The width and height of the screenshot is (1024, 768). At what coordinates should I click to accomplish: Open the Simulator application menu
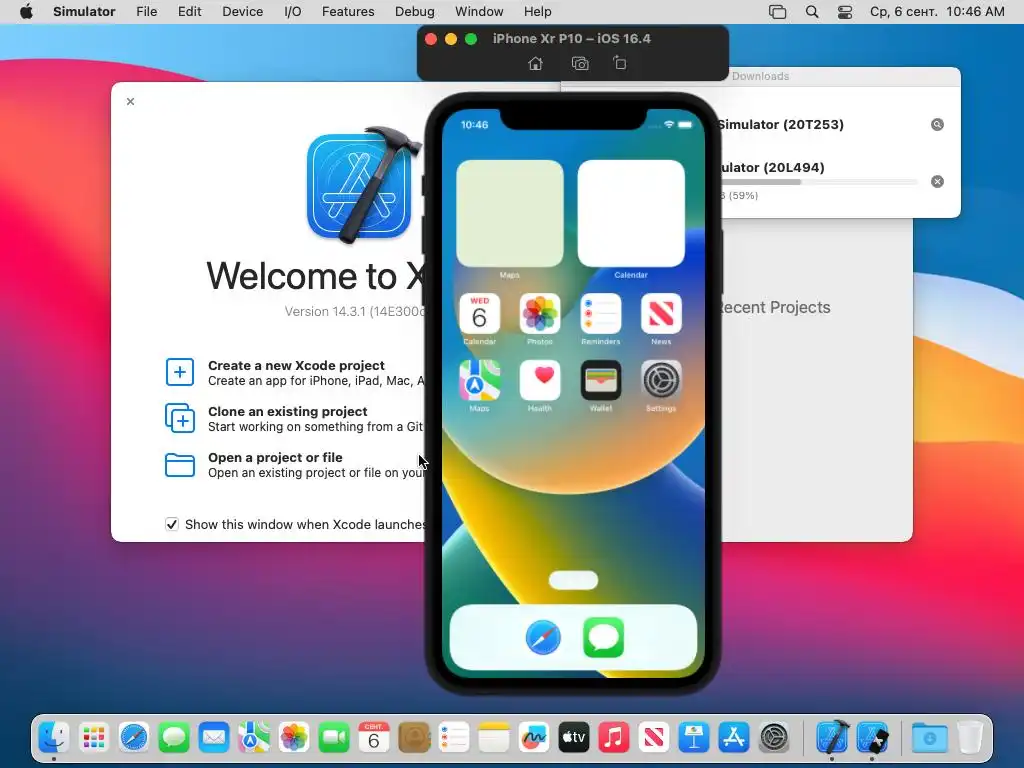coord(84,12)
